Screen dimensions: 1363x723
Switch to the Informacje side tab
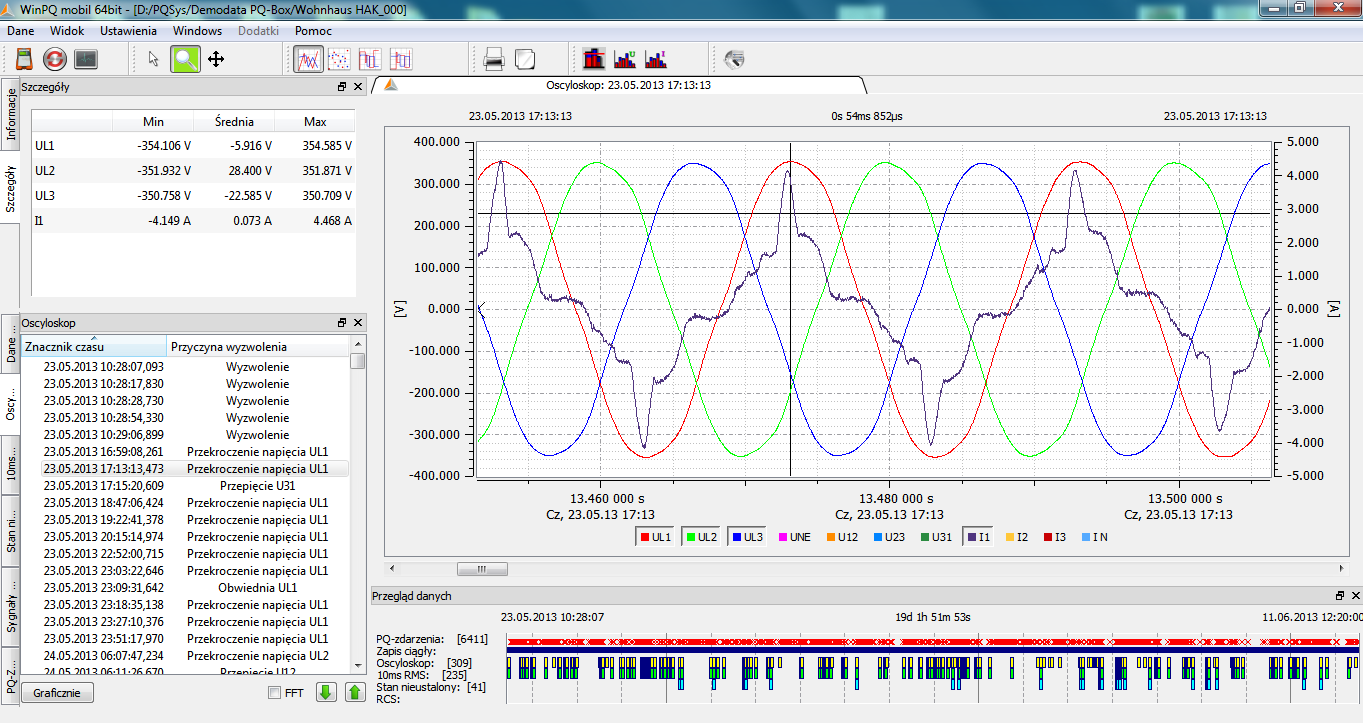pos(10,113)
